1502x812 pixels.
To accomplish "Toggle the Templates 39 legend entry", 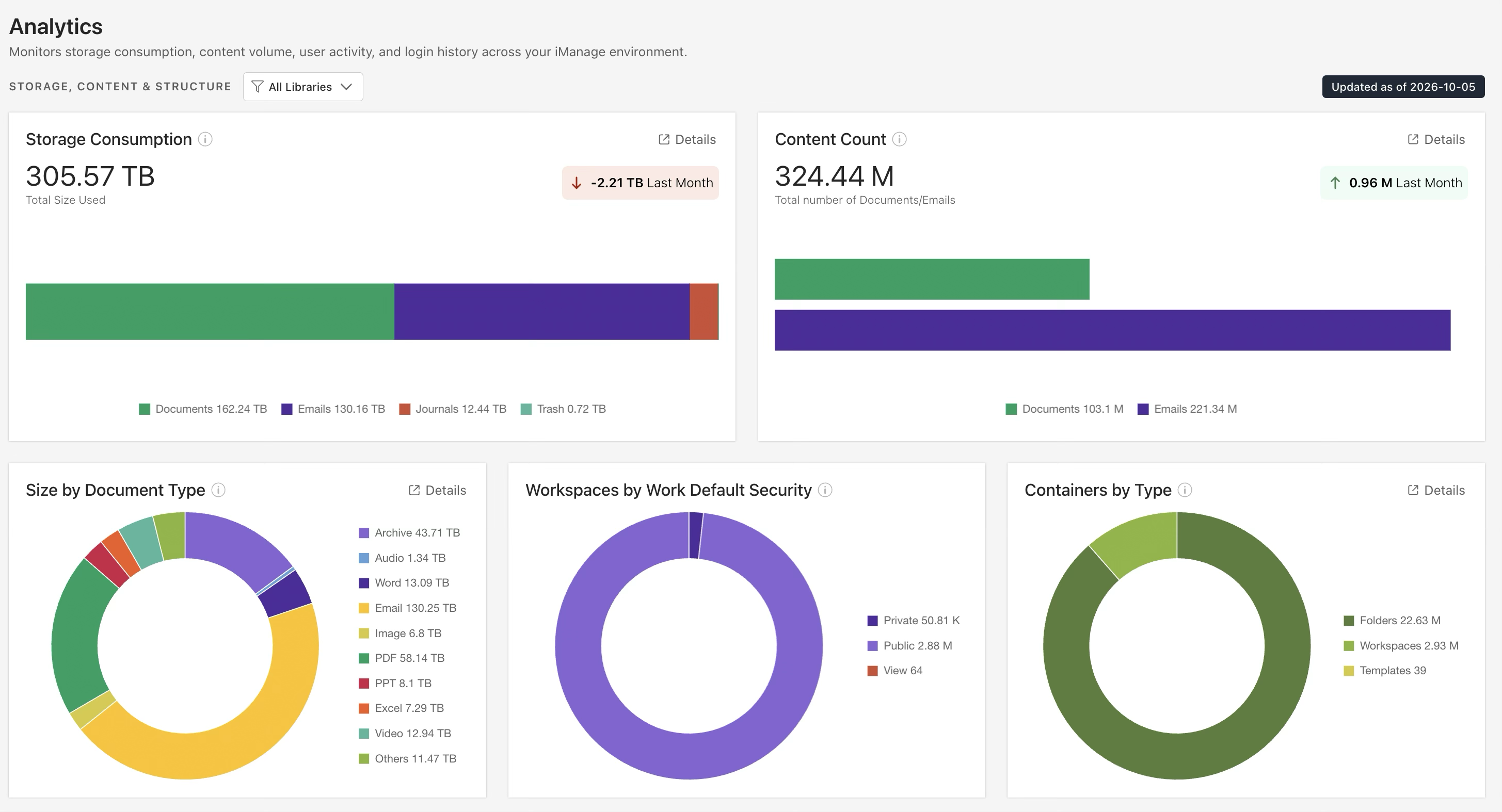I will tap(1385, 671).
